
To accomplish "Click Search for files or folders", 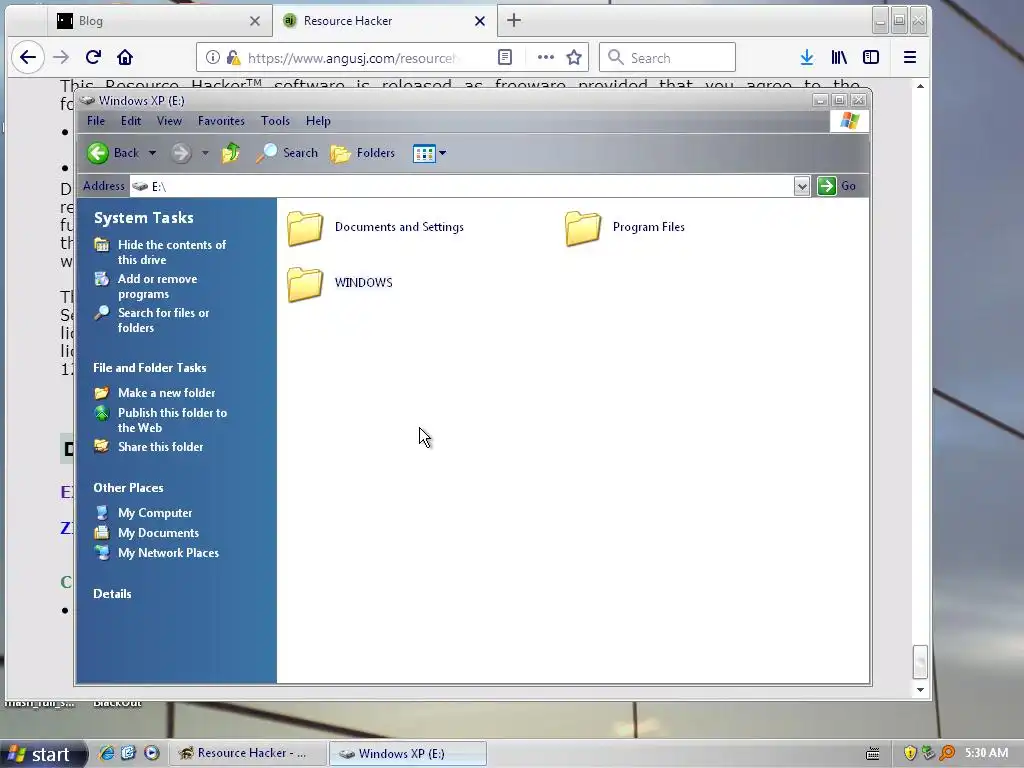I will click(163, 320).
